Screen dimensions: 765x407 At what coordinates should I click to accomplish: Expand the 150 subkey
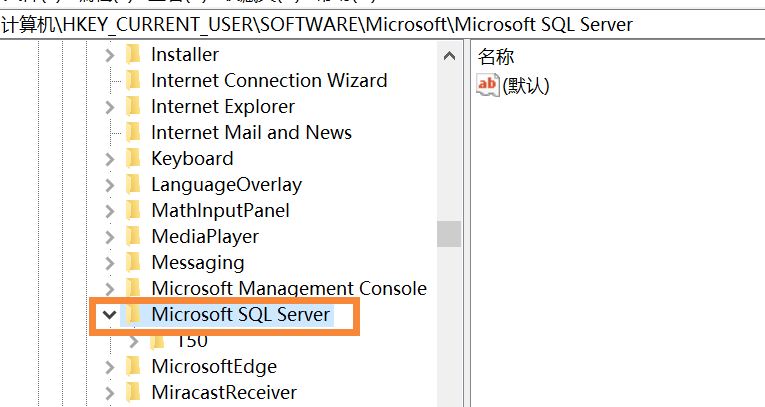tap(134, 341)
